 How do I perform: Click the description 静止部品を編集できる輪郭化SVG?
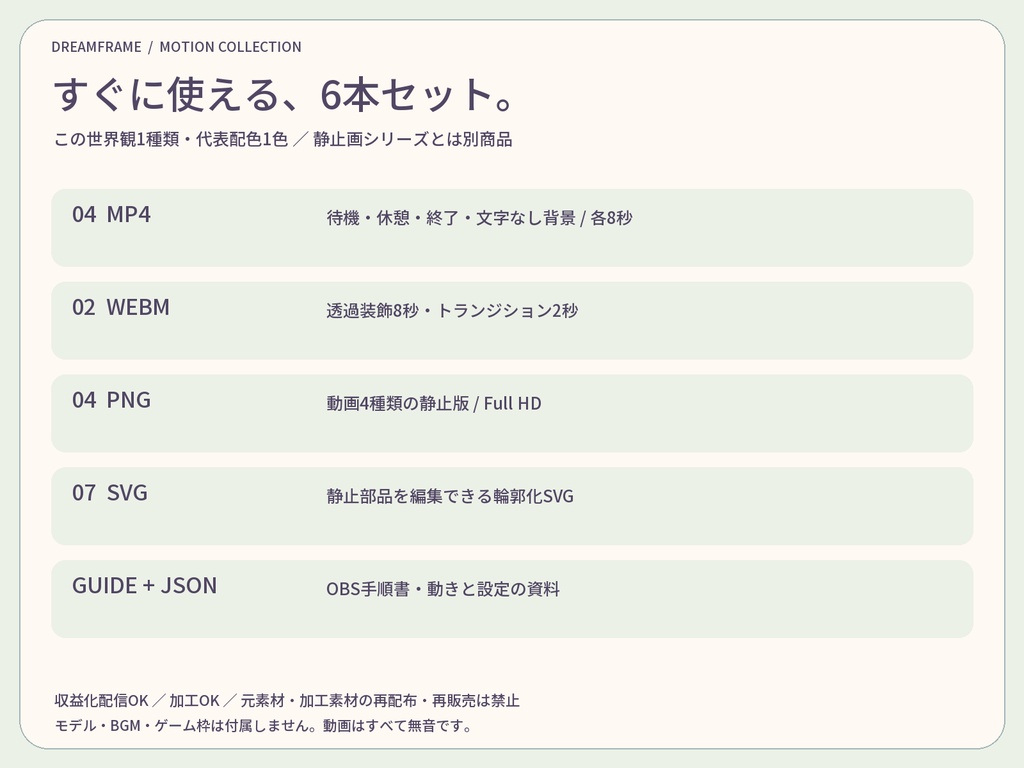click(450, 496)
